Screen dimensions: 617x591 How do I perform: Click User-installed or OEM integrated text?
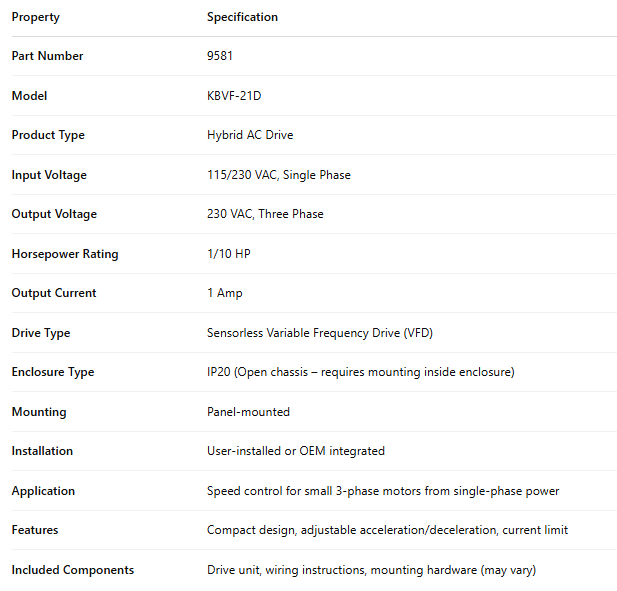[x=295, y=451]
